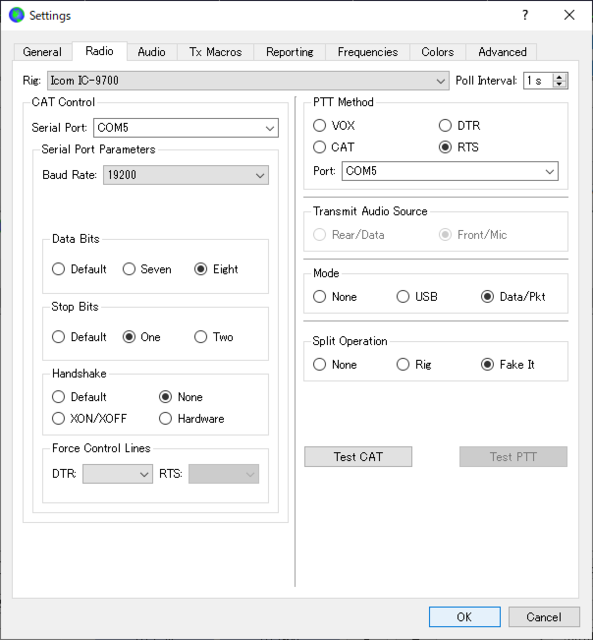
Task: Select Default for Data Bits
Action: (x=79, y=269)
